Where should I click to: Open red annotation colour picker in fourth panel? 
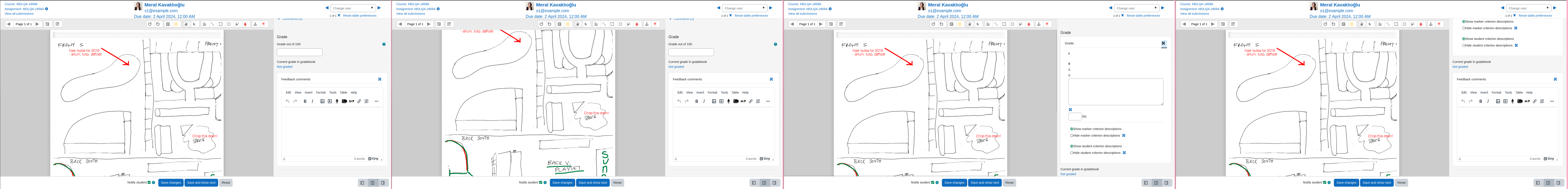[x=1421, y=24]
